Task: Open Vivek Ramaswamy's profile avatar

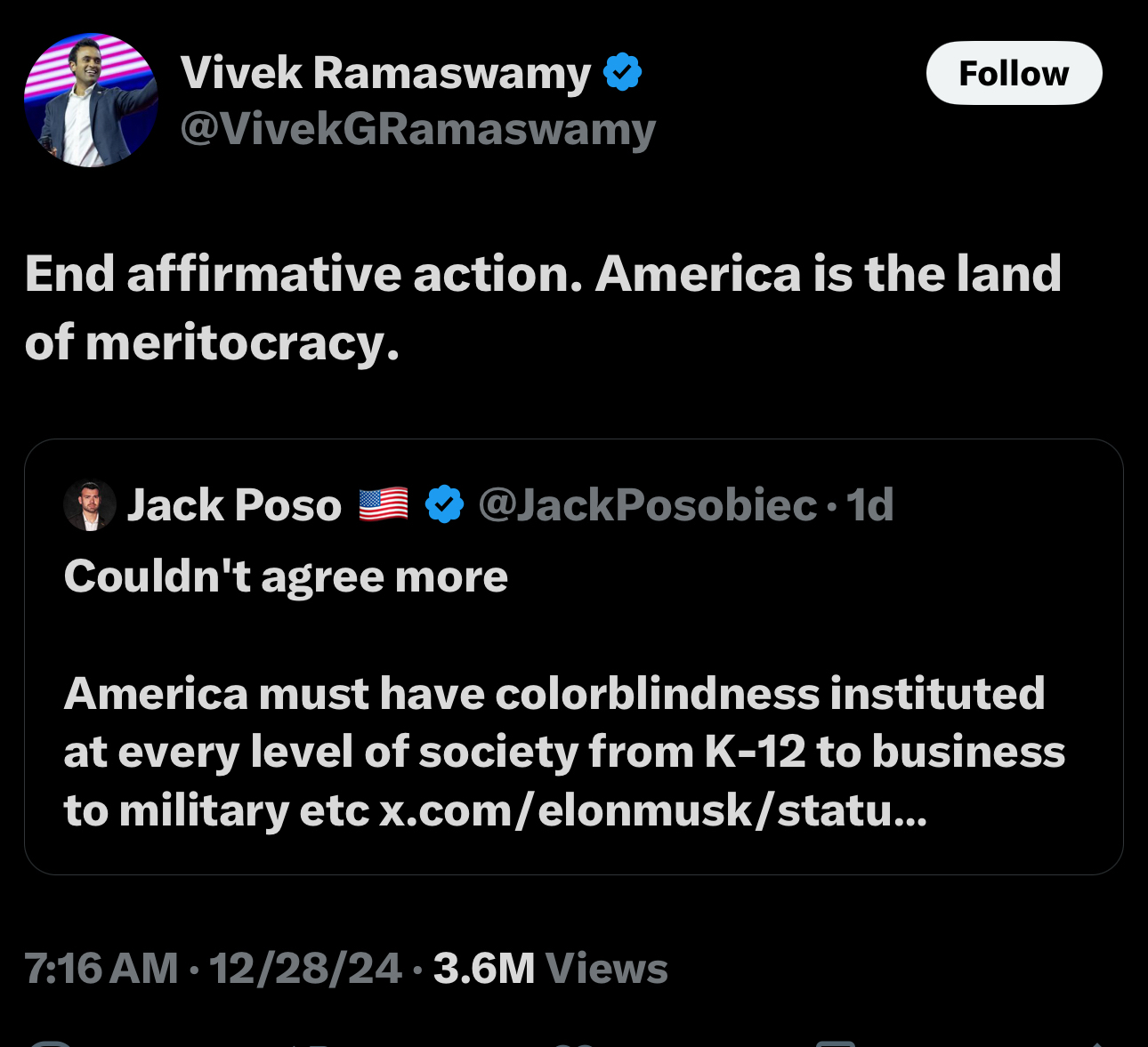Action: 91,101
